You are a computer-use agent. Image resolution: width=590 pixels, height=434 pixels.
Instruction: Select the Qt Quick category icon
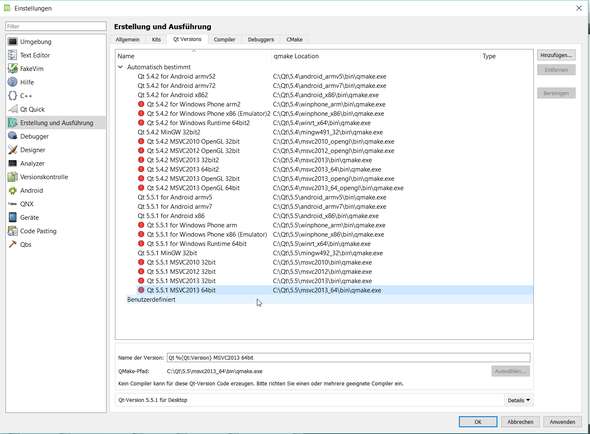click(x=12, y=109)
